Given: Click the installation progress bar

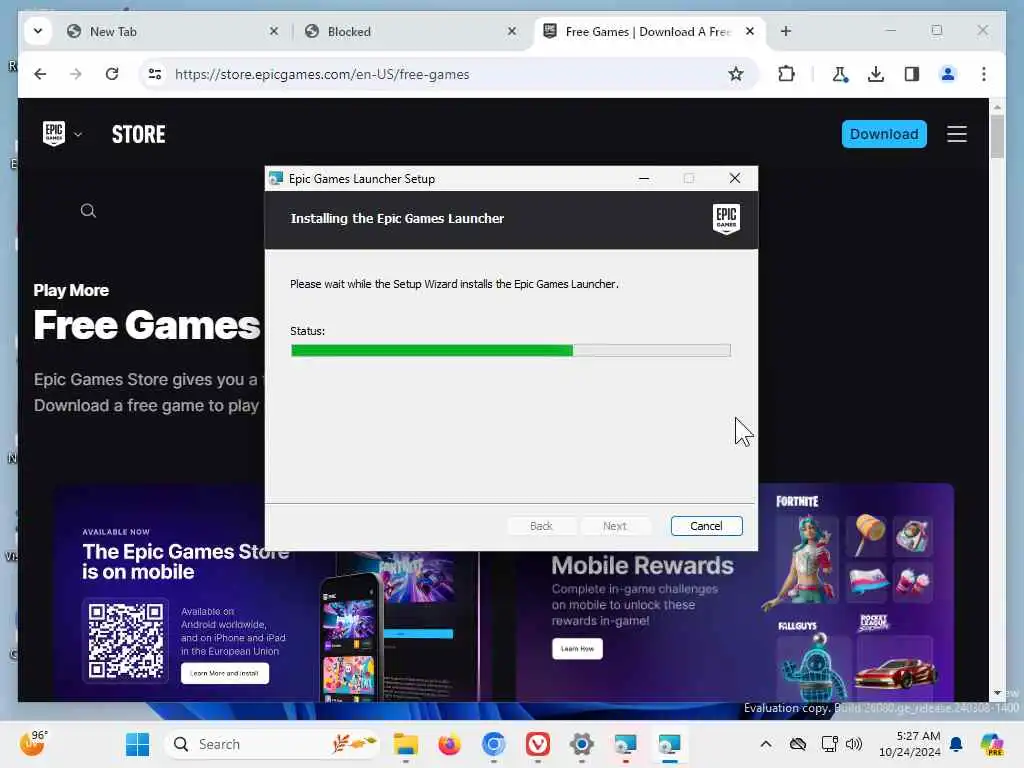Looking at the screenshot, I should pos(511,351).
